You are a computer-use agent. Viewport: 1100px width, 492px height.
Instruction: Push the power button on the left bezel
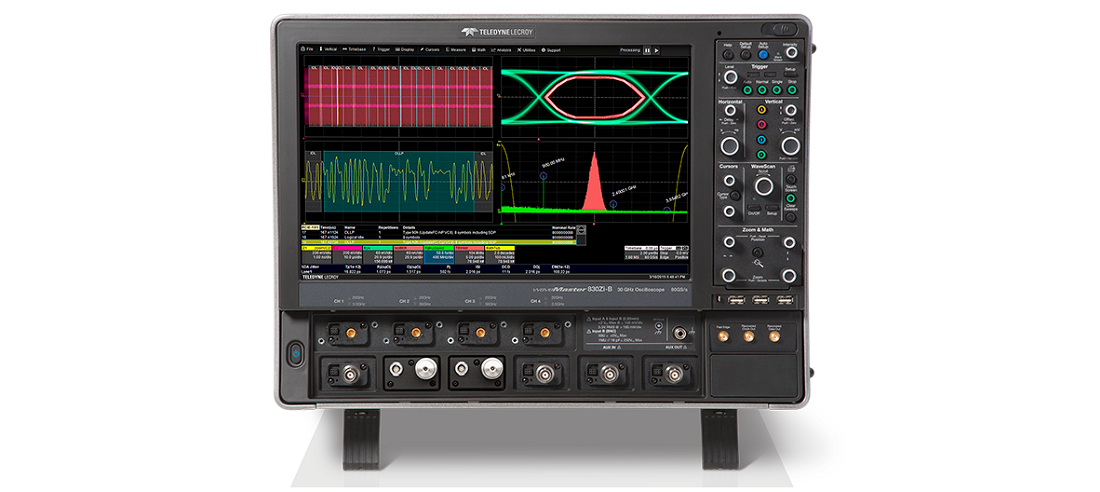(x=295, y=353)
